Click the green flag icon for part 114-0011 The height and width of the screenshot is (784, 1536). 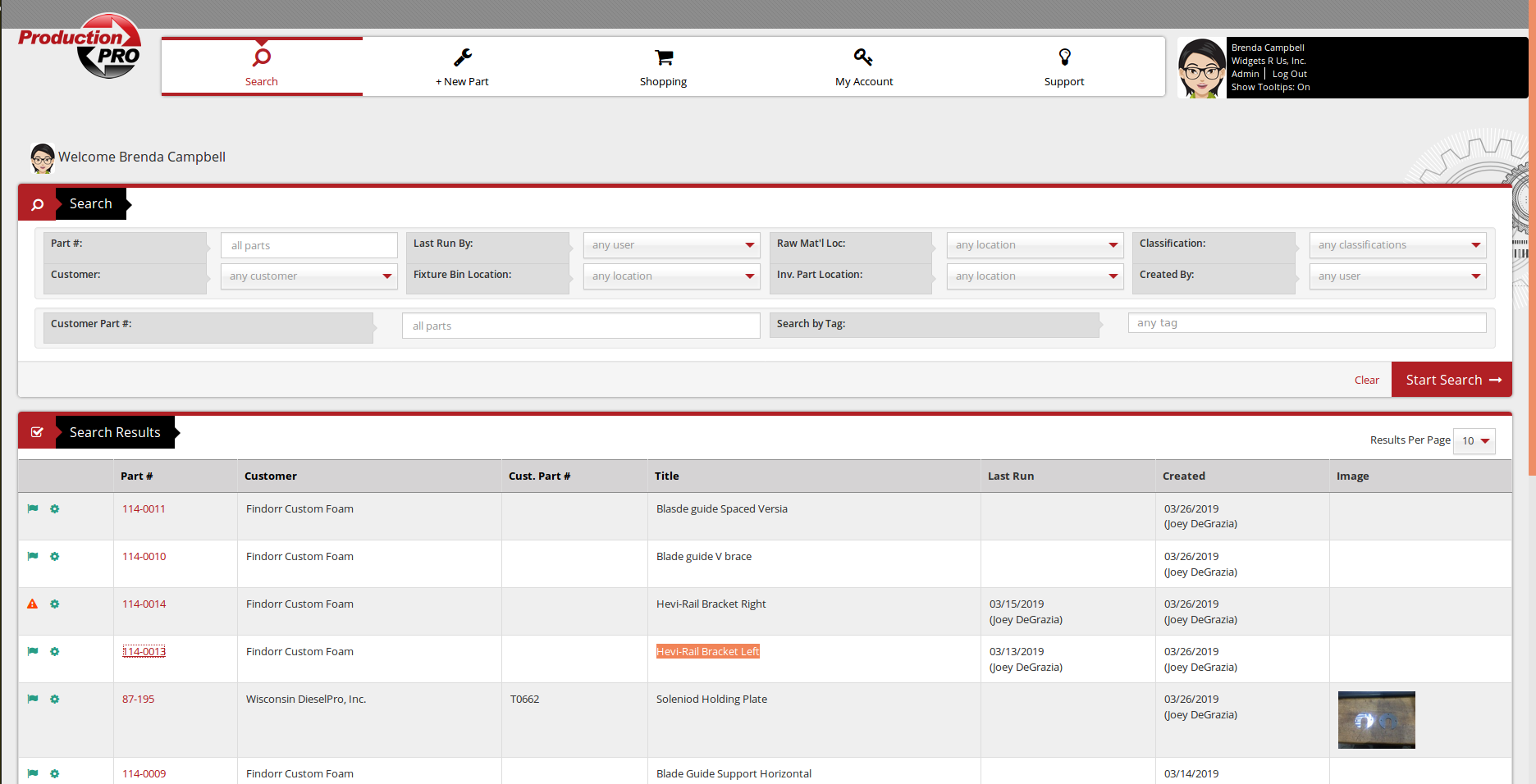[33, 508]
